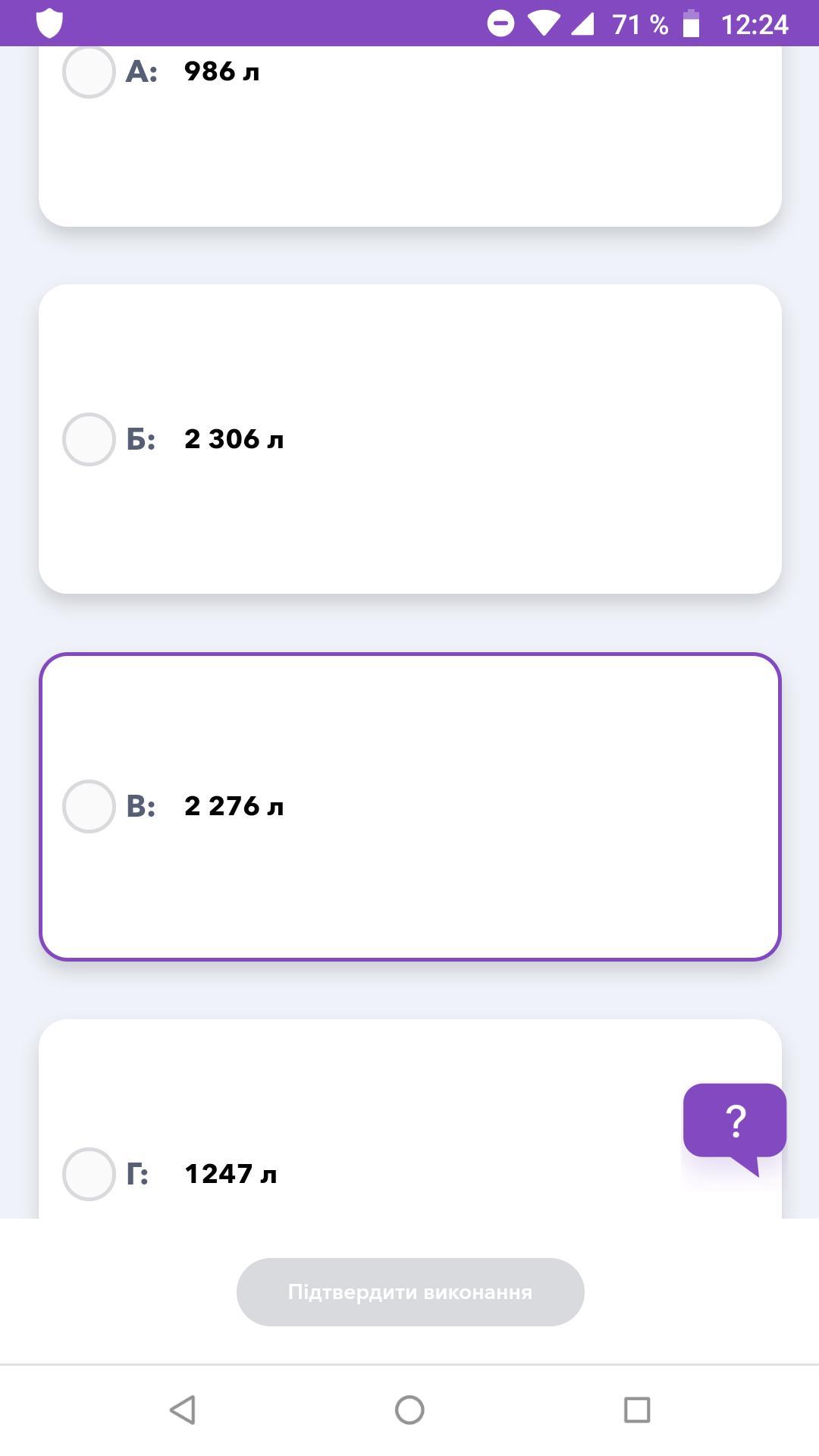Tap the clock showing 12:24

tap(755, 24)
